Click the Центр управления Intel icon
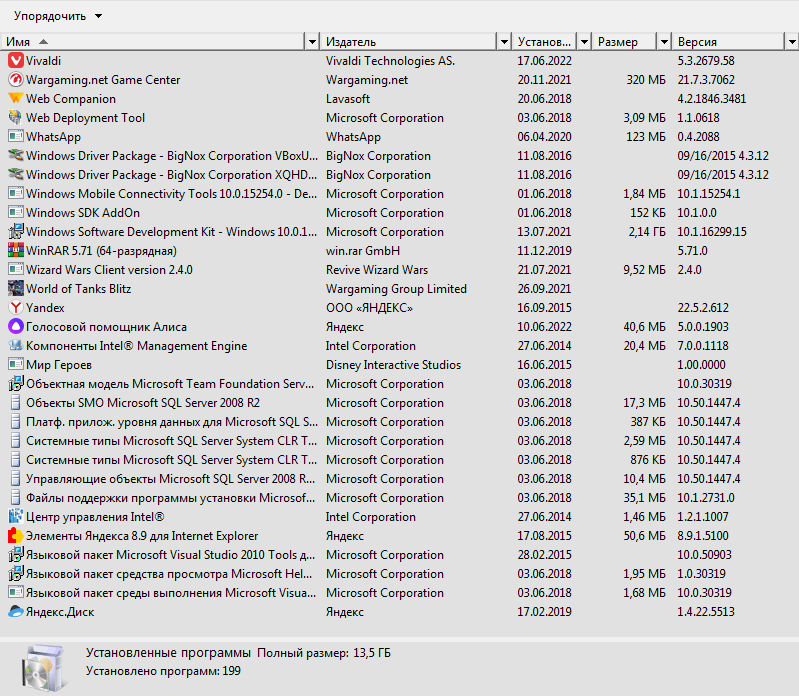Image resolution: width=799 pixels, height=696 pixels. pyautogui.click(x=16, y=517)
